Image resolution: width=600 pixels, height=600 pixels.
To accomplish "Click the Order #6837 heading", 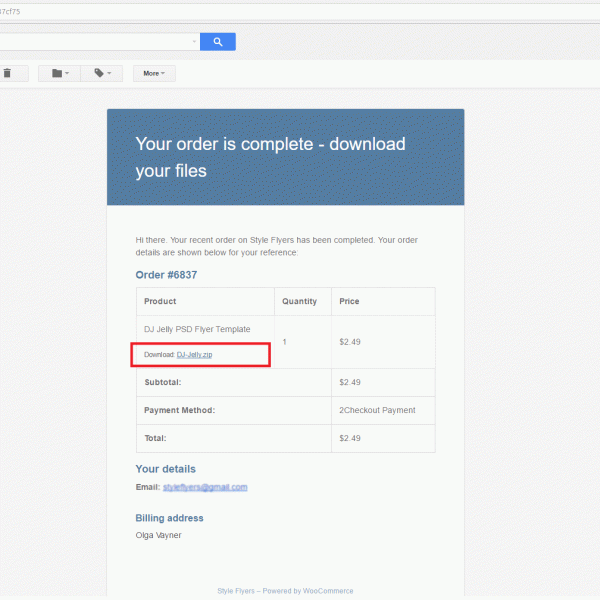I will 166,274.
